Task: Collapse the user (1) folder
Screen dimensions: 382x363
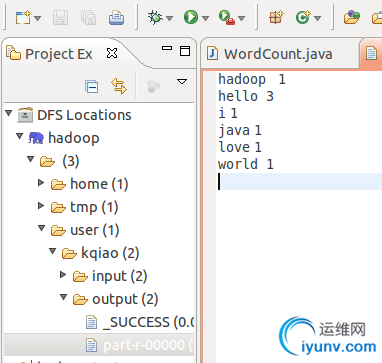Action: [x=42, y=228]
